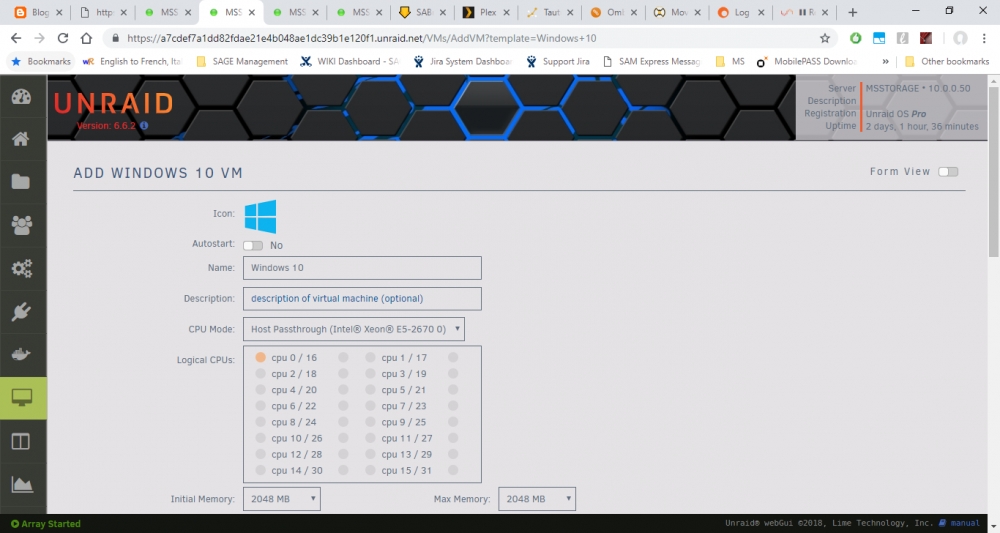Image resolution: width=1000 pixels, height=533 pixels.
Task: Tick the checkbox left of cpu 10 / 26
Action: (260, 438)
